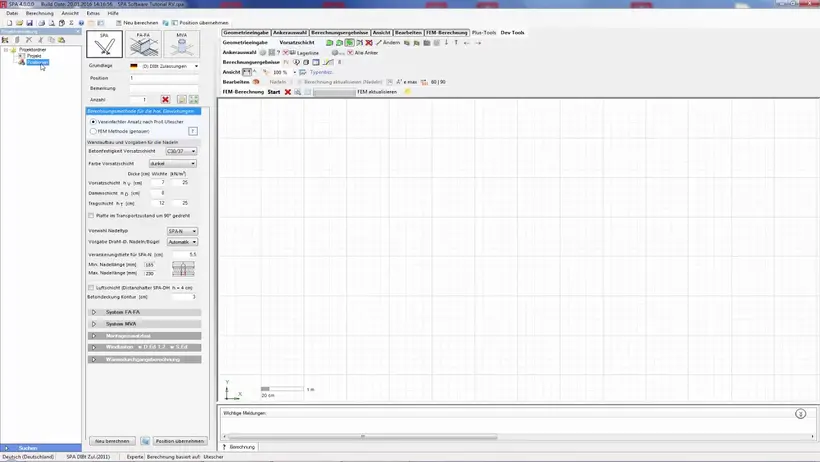Select Vereinfachter Ansatz nach Prof. Utescher

click(x=93, y=121)
